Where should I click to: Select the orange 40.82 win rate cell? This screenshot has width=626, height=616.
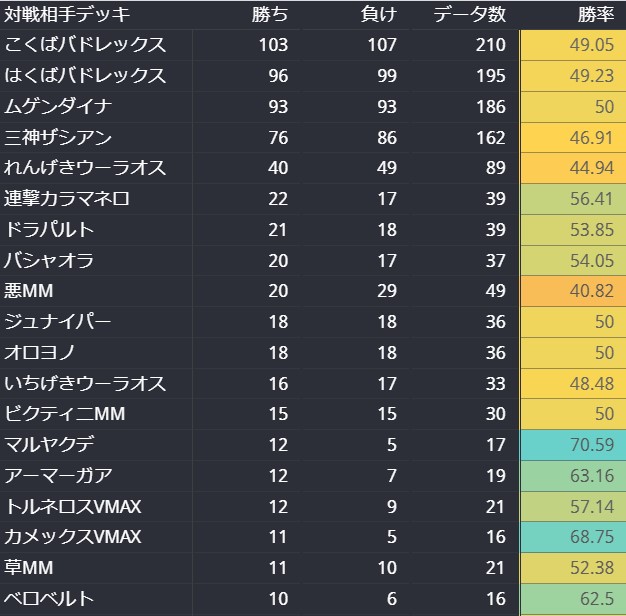click(x=572, y=291)
